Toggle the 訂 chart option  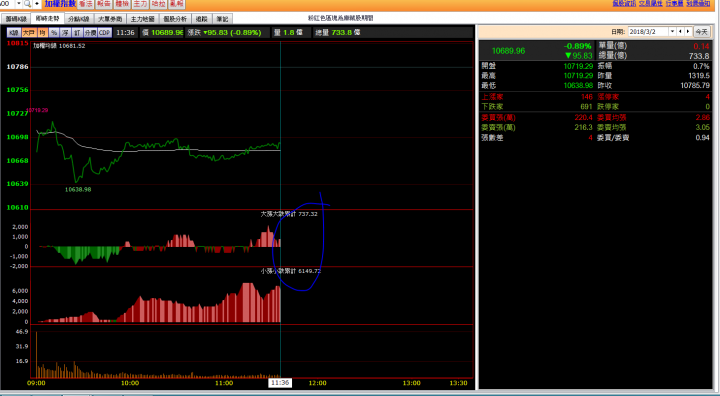[77, 33]
